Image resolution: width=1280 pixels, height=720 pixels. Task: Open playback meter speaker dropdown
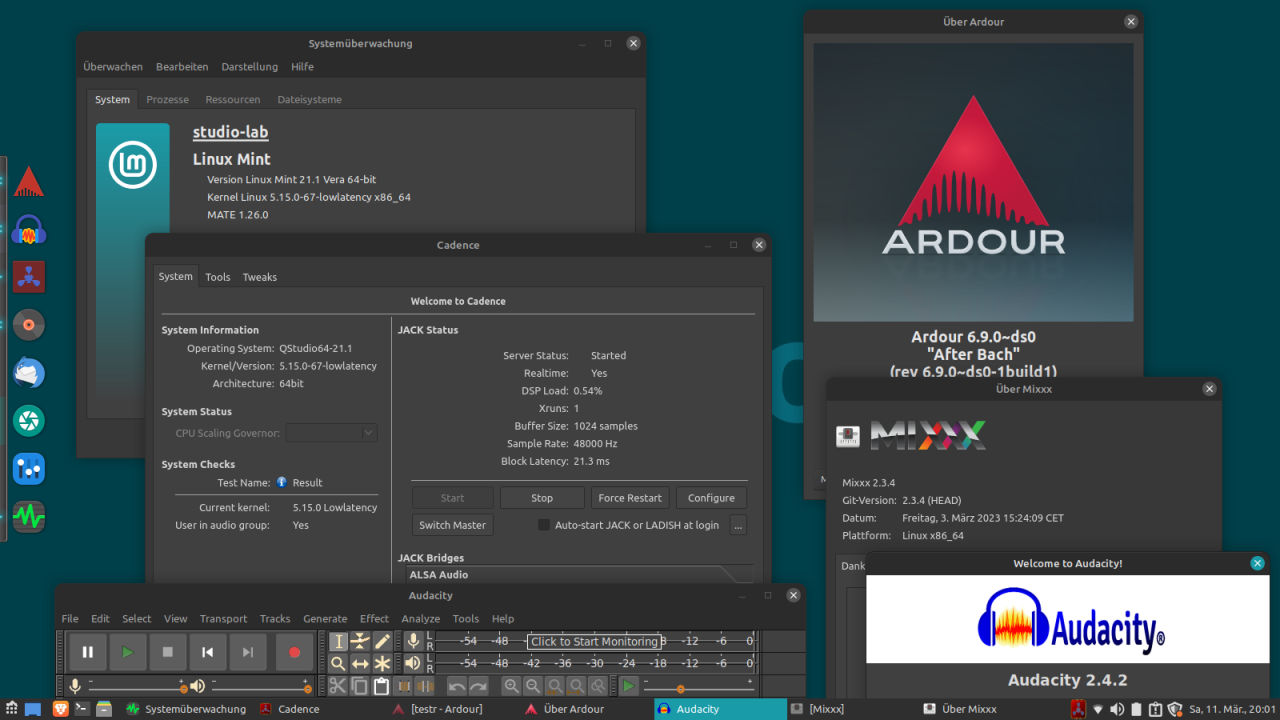pyautogui.click(x=413, y=663)
